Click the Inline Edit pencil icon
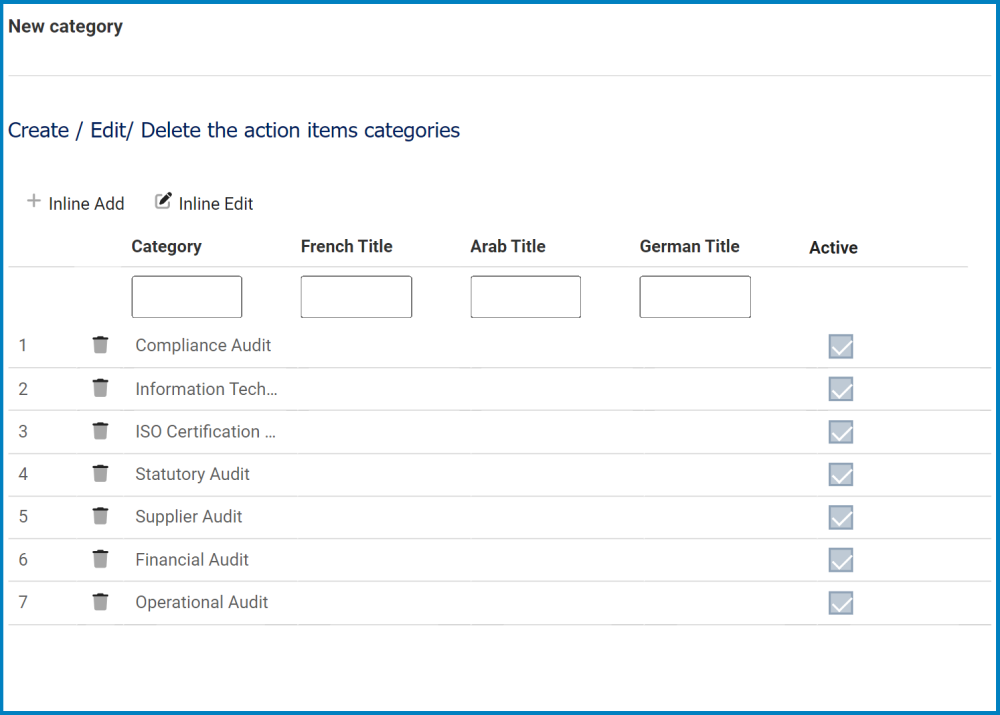The height and width of the screenshot is (715, 1000). (x=163, y=202)
